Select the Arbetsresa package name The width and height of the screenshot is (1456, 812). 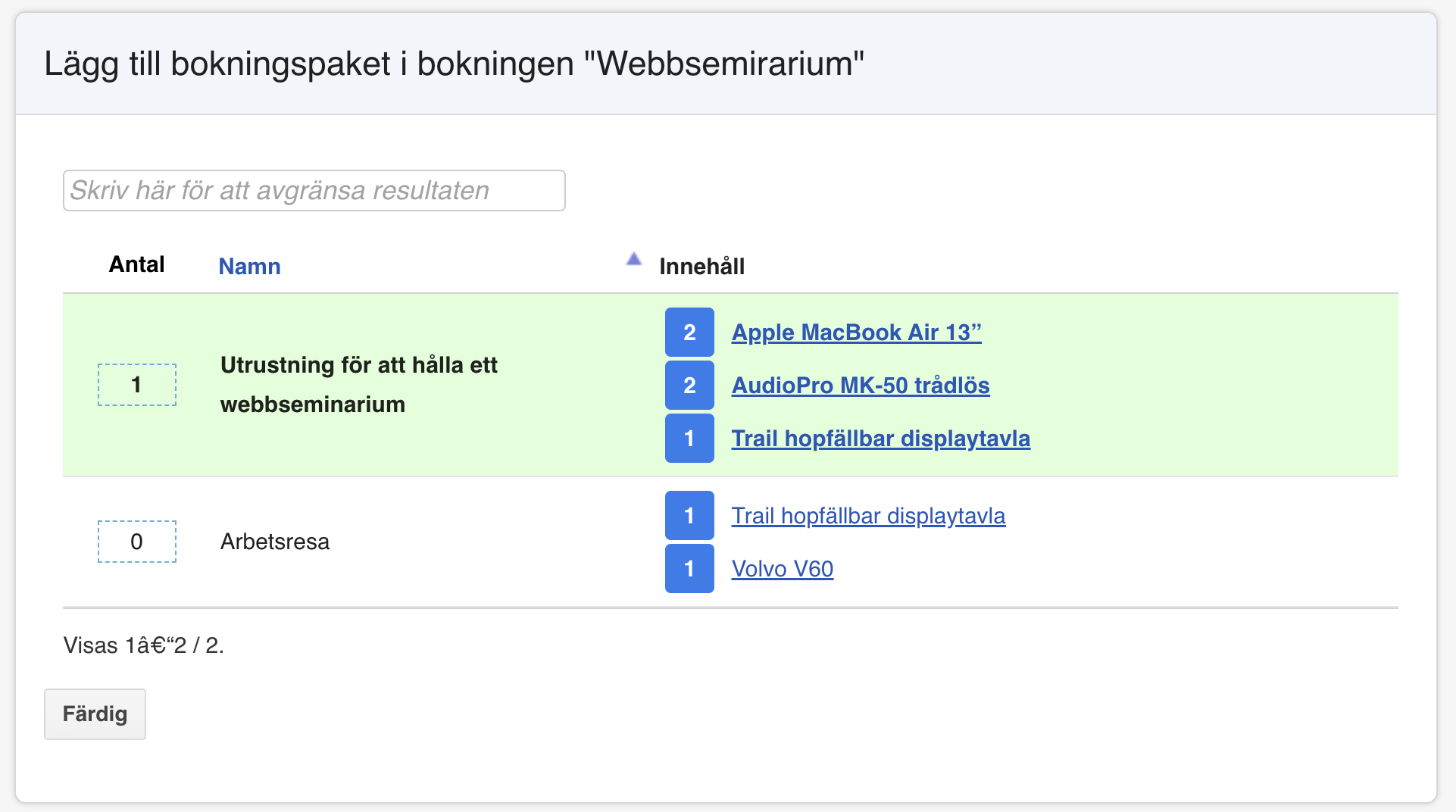(x=275, y=542)
